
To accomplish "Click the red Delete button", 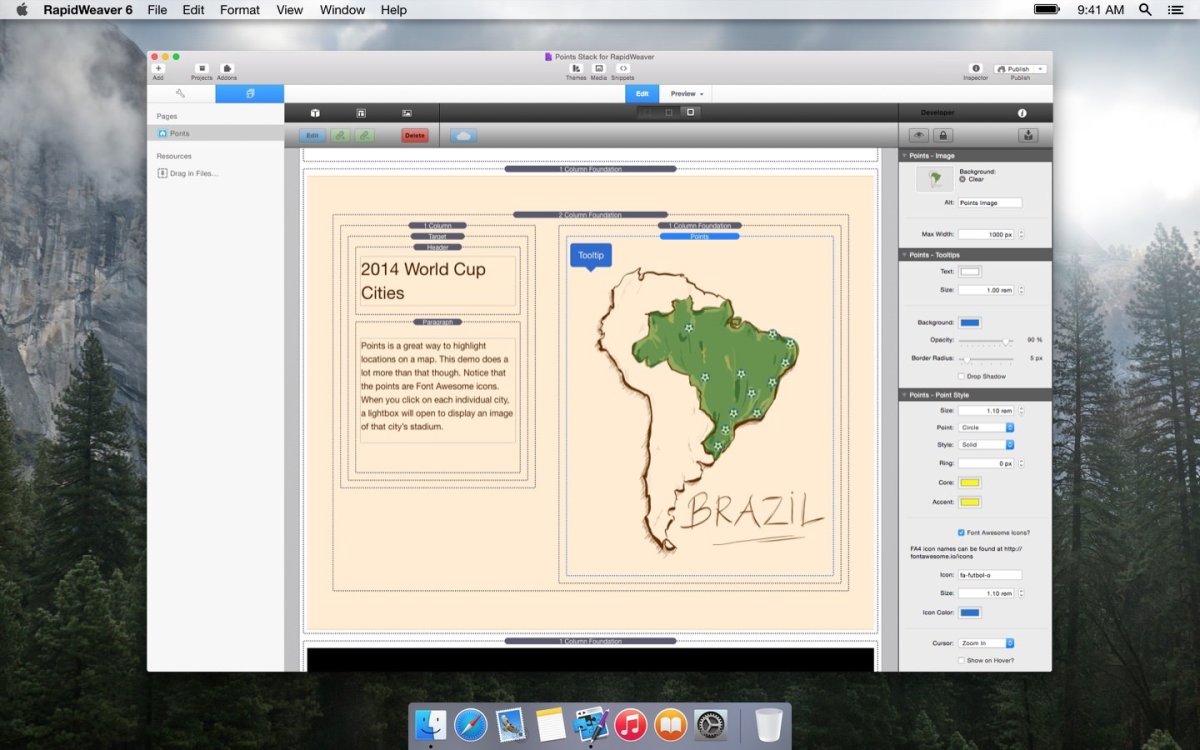I will point(414,135).
